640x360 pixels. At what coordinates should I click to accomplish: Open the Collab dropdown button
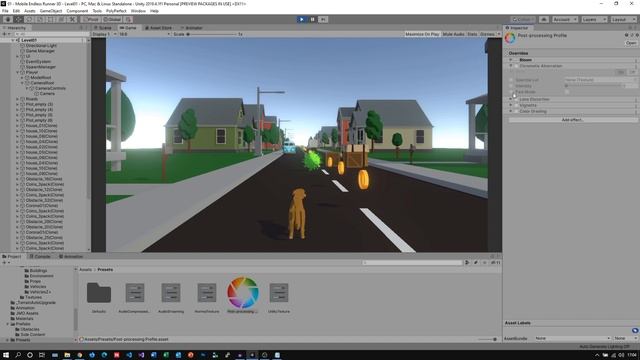tap(523, 19)
